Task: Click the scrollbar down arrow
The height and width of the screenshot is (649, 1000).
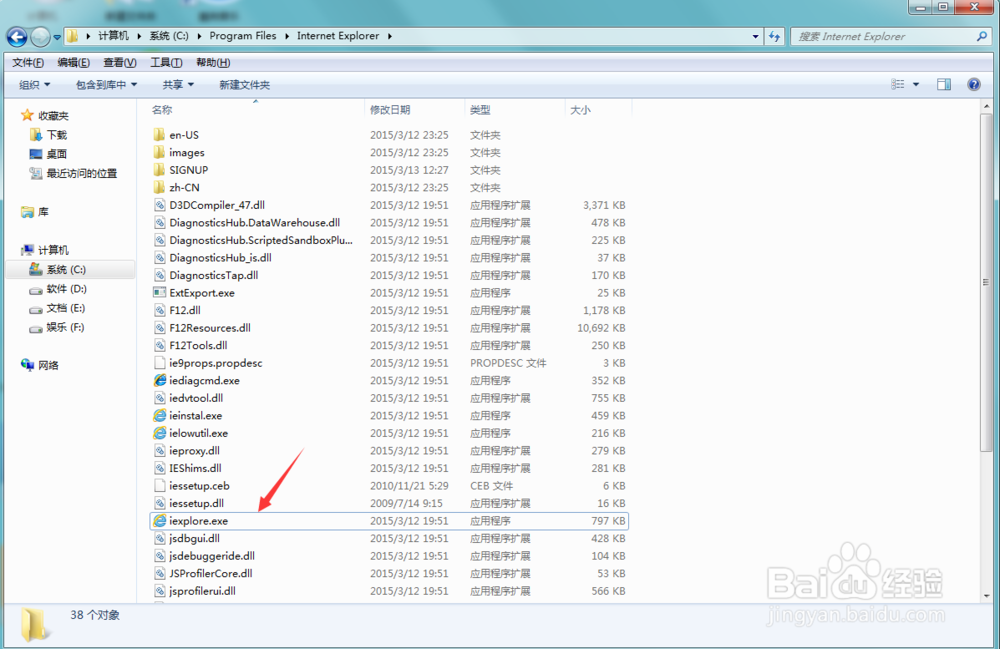Action: (x=987, y=595)
